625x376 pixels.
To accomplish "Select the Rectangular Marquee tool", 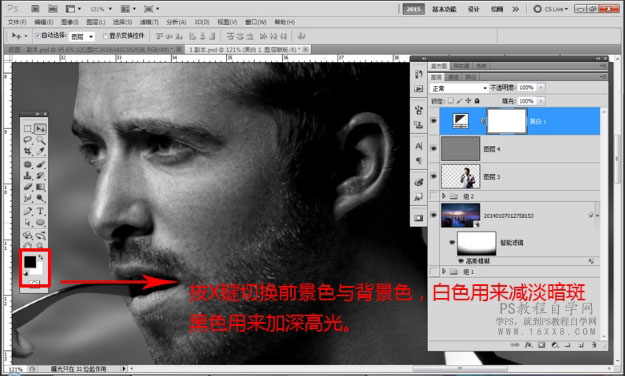I will coord(28,128).
